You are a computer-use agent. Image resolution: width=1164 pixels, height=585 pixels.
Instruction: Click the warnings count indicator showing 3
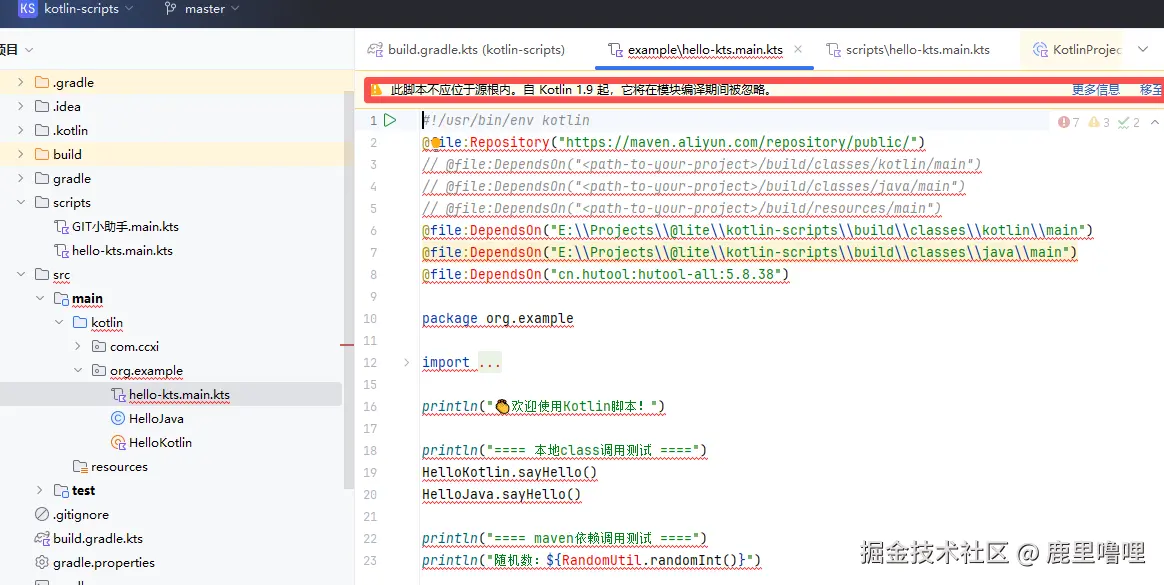1099,122
